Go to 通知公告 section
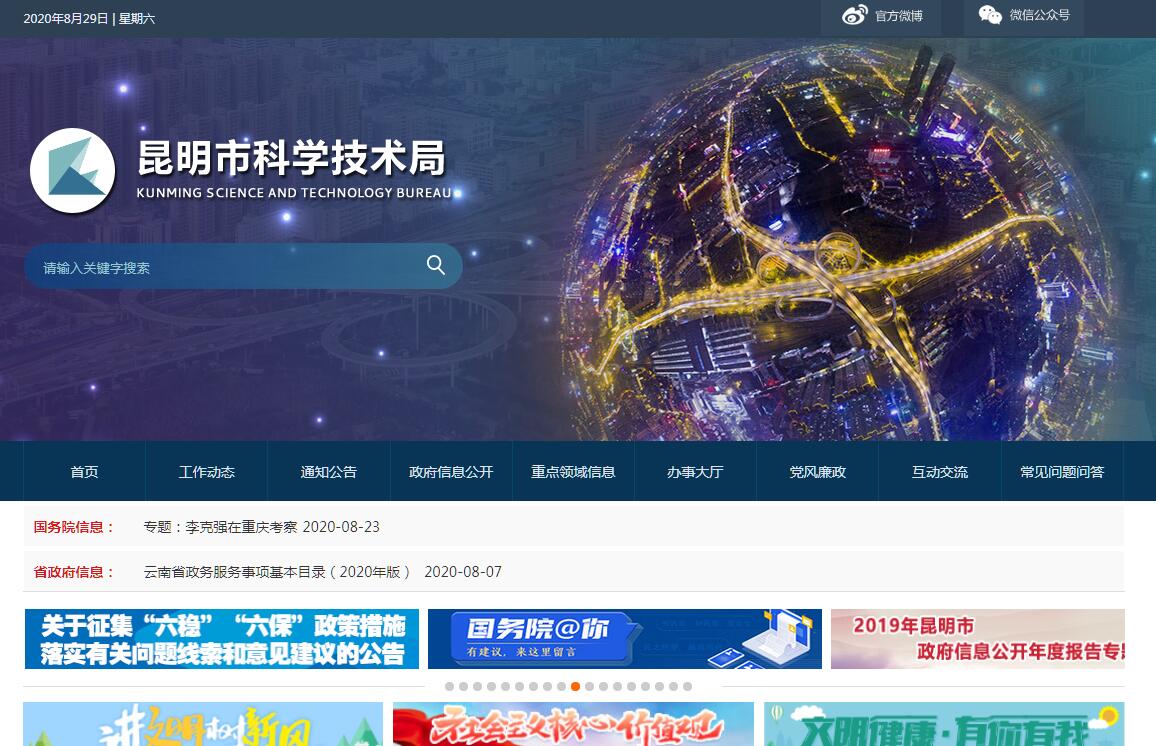Image resolution: width=1156 pixels, height=746 pixels. click(329, 472)
